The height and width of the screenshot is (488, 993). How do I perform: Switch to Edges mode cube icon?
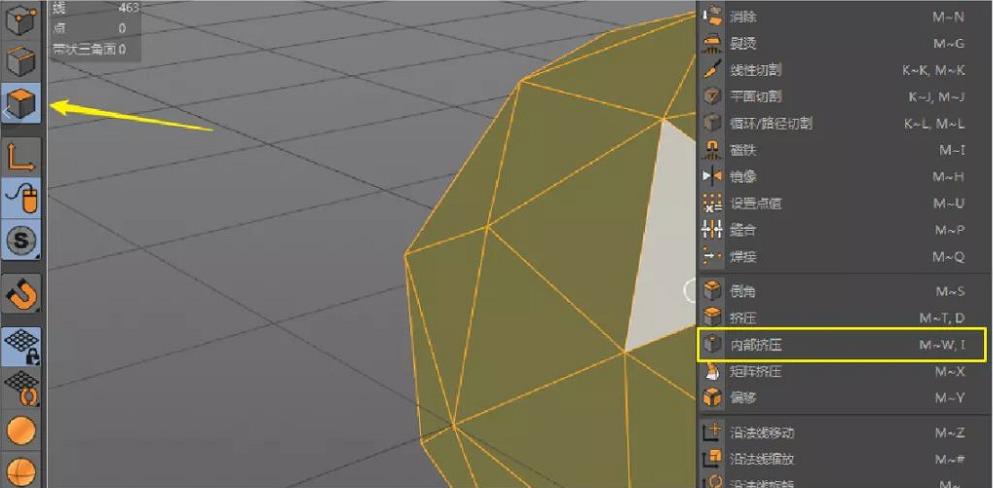21,60
